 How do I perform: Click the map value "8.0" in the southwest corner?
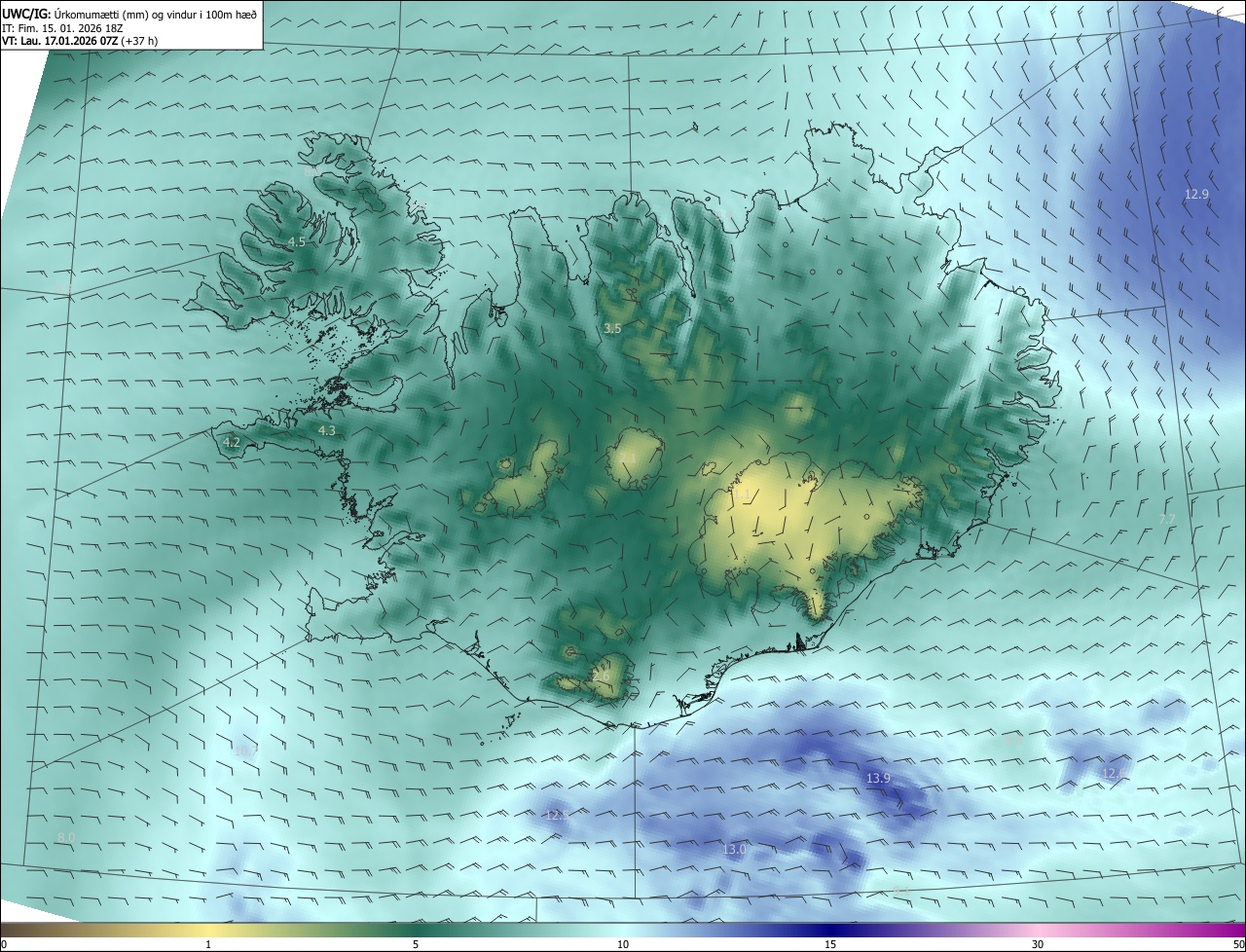pyautogui.click(x=66, y=837)
